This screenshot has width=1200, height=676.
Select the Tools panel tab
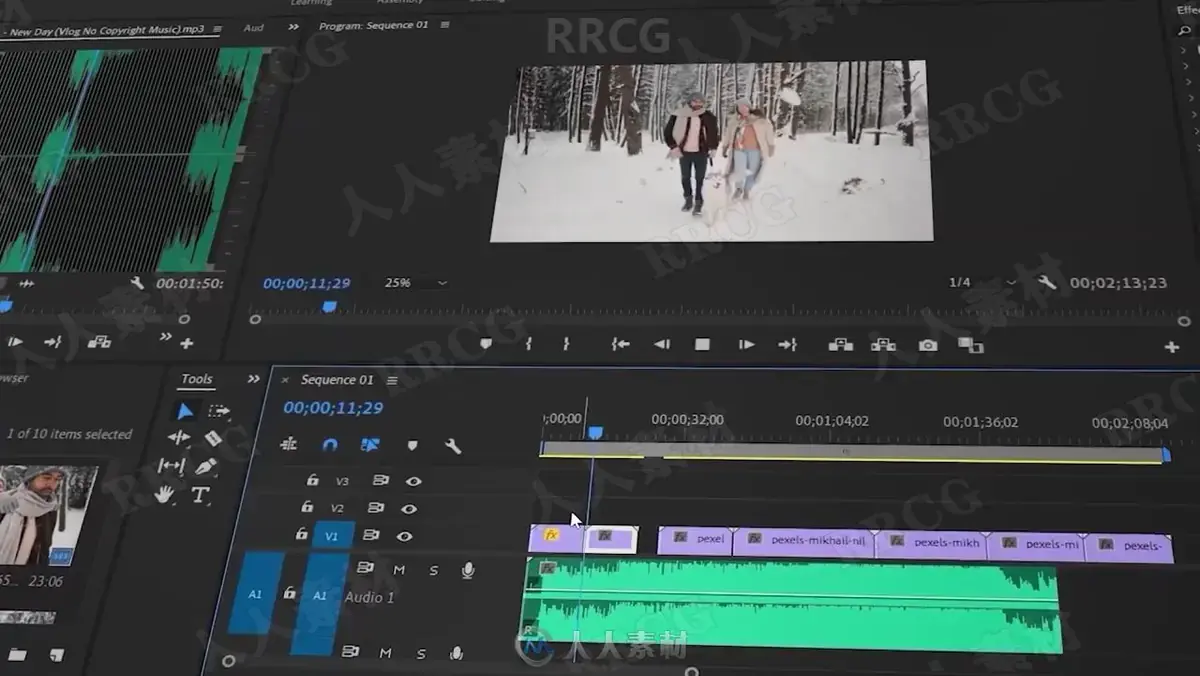click(196, 379)
